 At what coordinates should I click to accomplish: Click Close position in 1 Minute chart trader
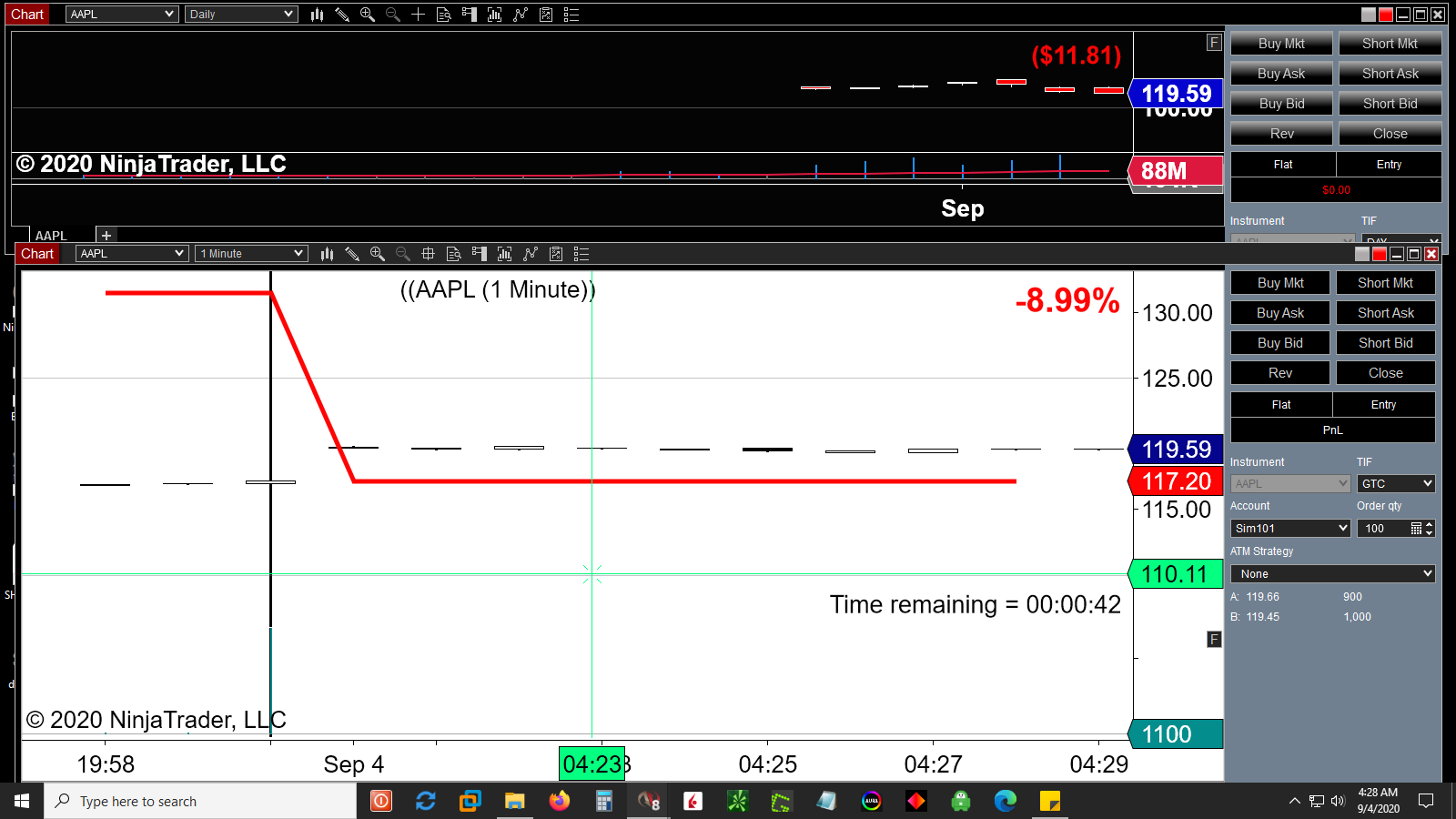click(1386, 373)
